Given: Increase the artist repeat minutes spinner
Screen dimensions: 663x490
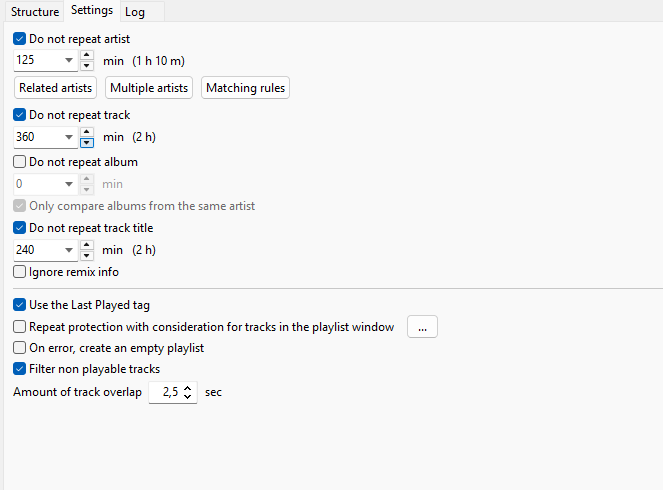Looking at the screenshot, I should 87,56.
